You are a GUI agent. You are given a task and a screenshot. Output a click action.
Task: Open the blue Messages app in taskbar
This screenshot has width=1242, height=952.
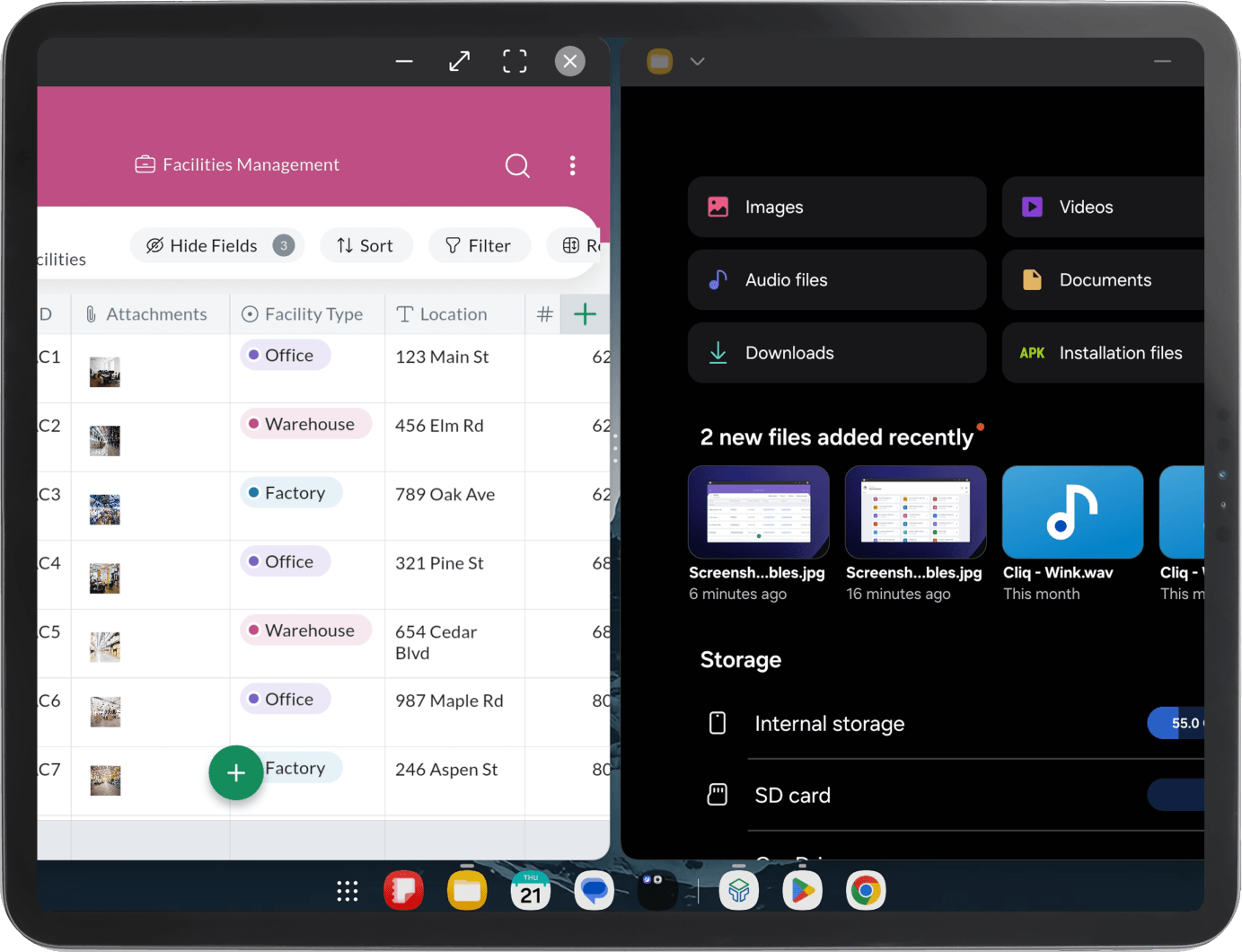click(x=595, y=891)
